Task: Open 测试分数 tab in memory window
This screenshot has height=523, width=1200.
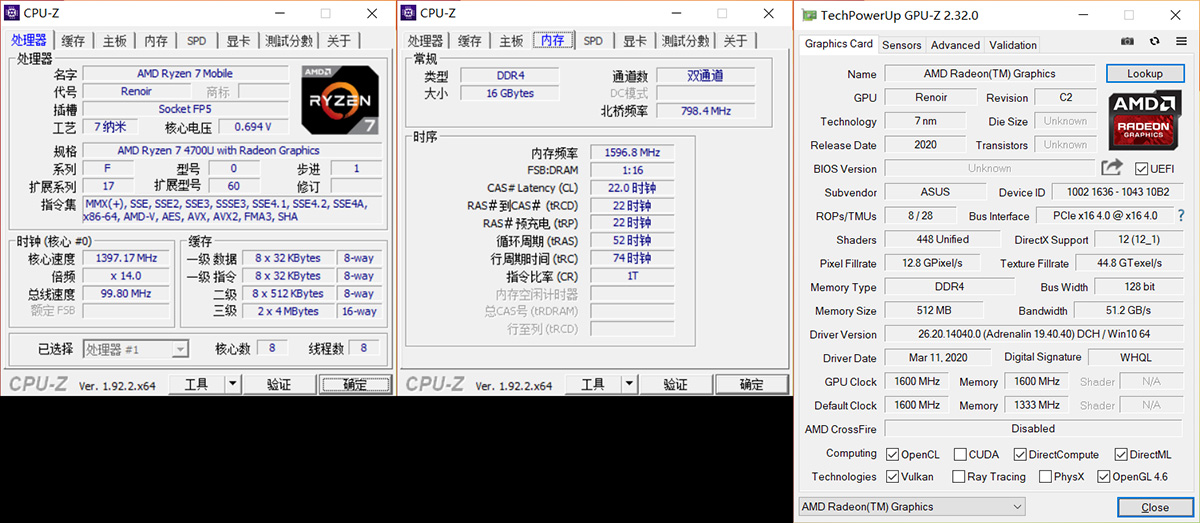Action: pyautogui.click(x=686, y=41)
